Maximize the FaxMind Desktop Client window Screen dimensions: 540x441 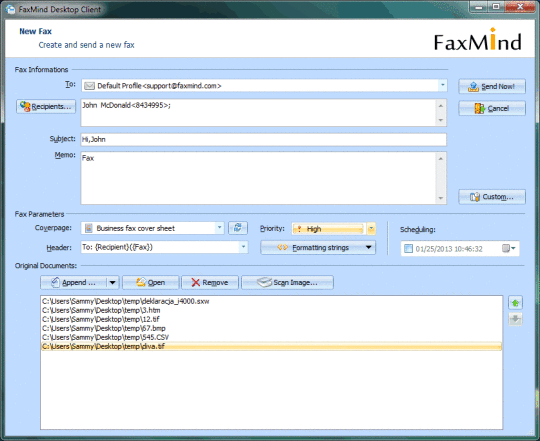[496, 7]
